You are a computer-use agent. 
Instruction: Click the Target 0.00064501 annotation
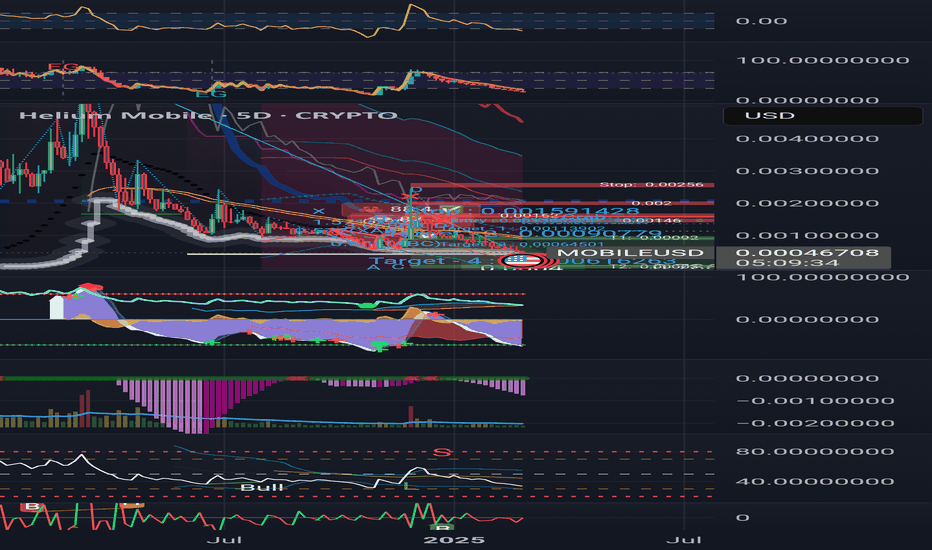522,244
